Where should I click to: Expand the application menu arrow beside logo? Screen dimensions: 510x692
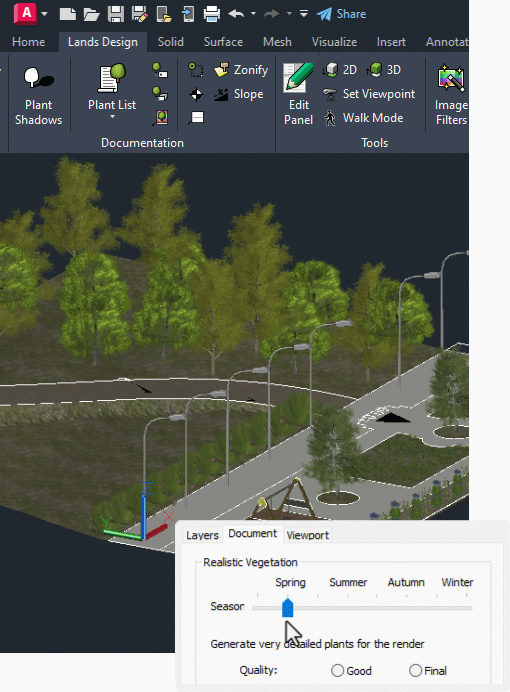point(45,14)
